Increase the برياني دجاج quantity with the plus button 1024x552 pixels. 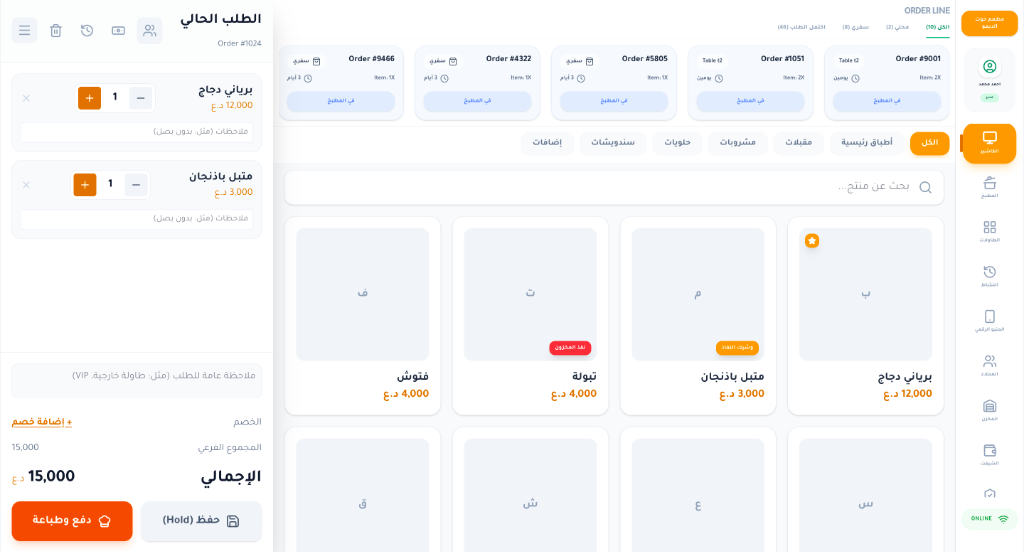89,98
